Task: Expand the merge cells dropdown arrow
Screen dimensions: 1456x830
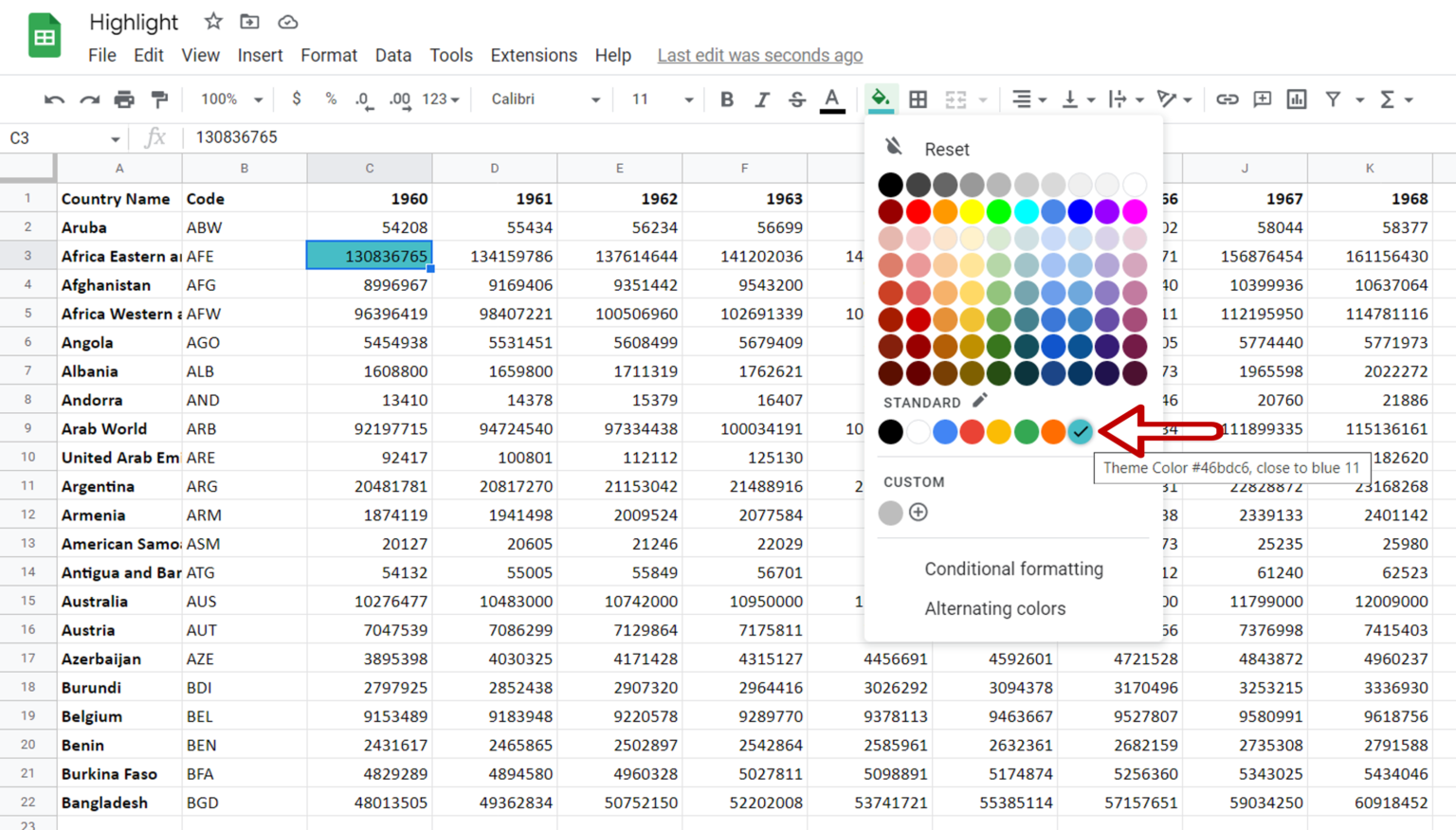Action: point(982,99)
